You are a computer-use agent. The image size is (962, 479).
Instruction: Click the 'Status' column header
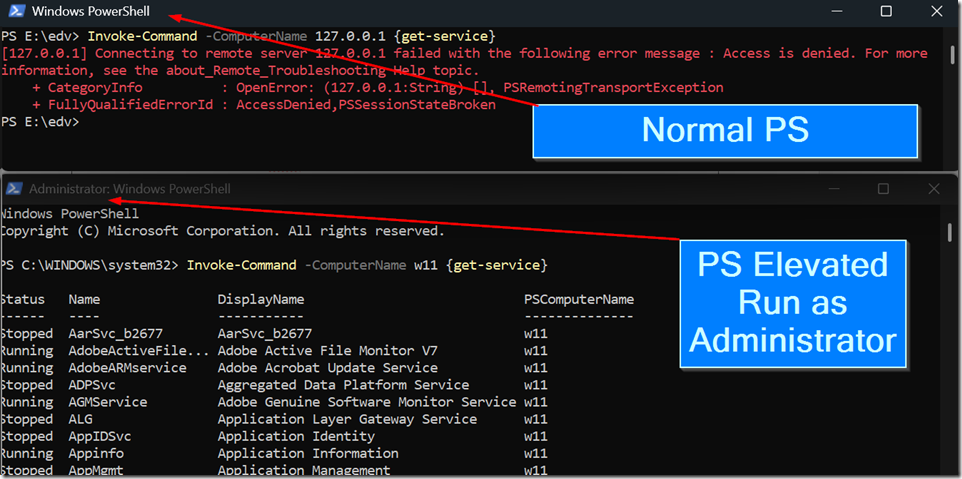click(23, 300)
